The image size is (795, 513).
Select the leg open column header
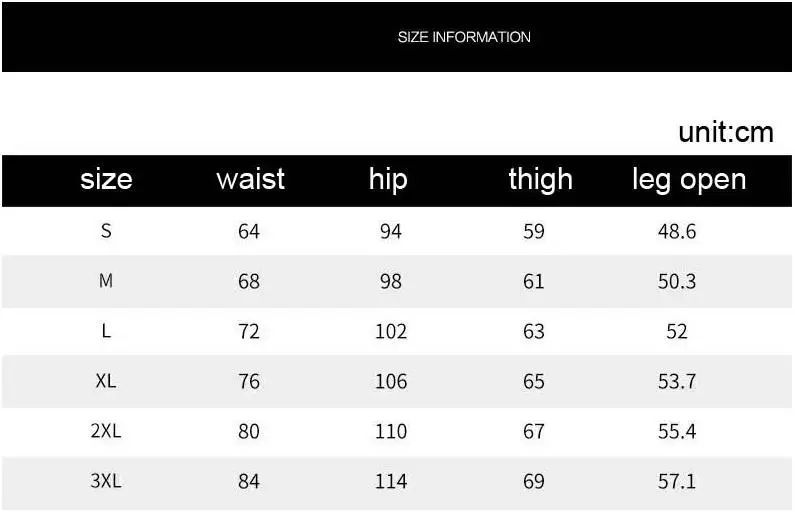689,180
